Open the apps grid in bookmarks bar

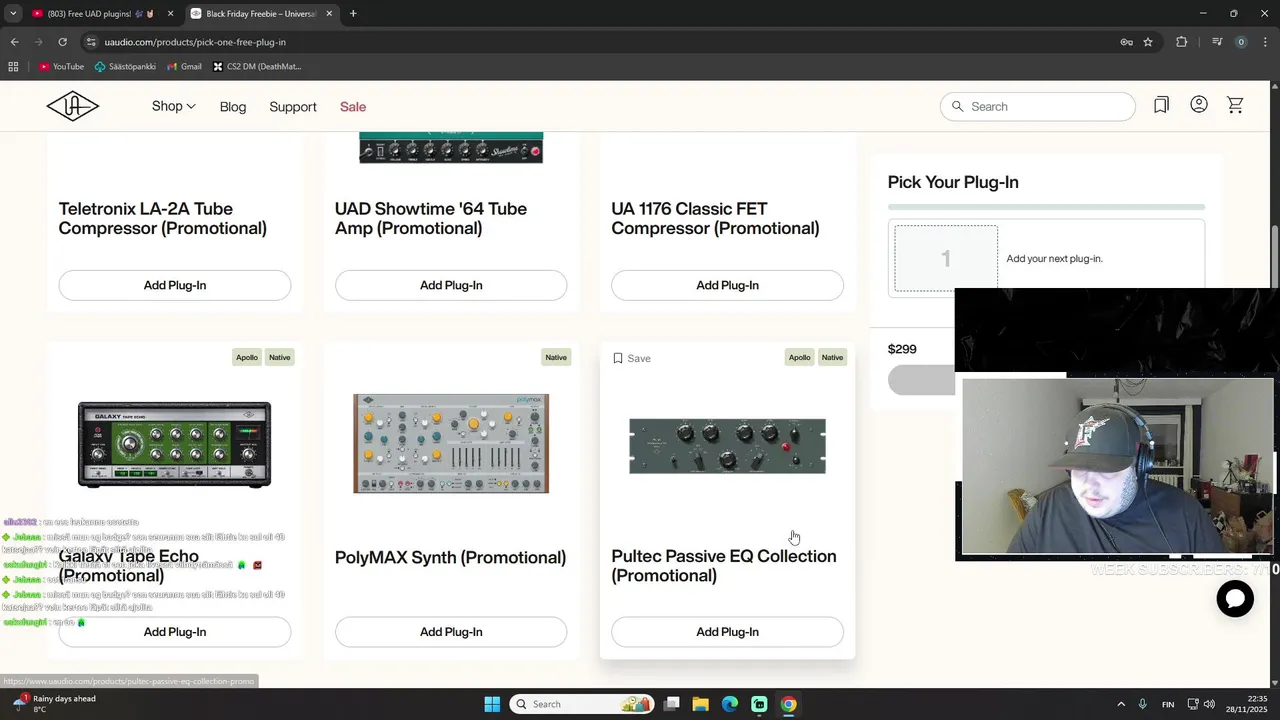(x=13, y=67)
